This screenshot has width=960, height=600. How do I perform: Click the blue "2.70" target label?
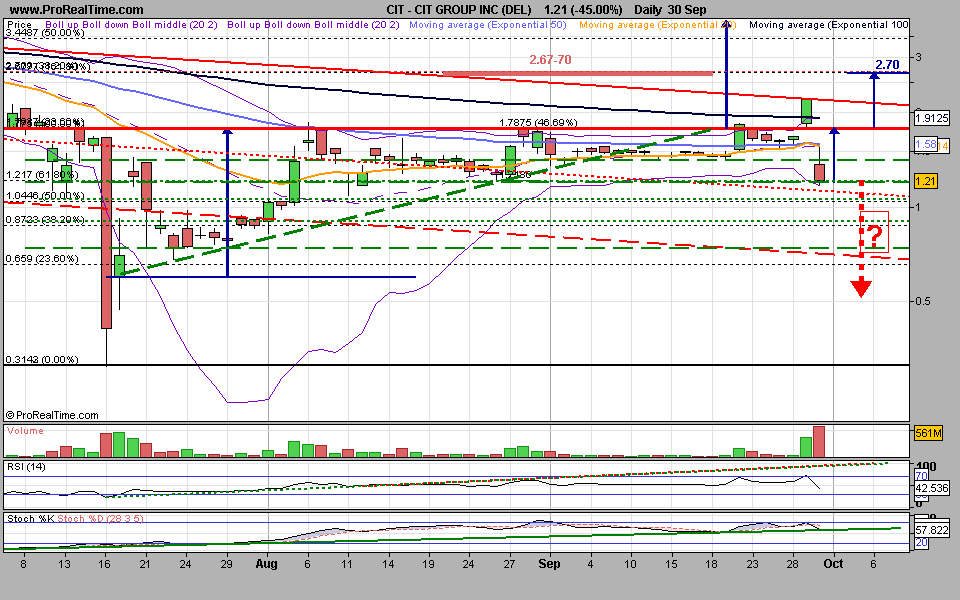[887, 64]
